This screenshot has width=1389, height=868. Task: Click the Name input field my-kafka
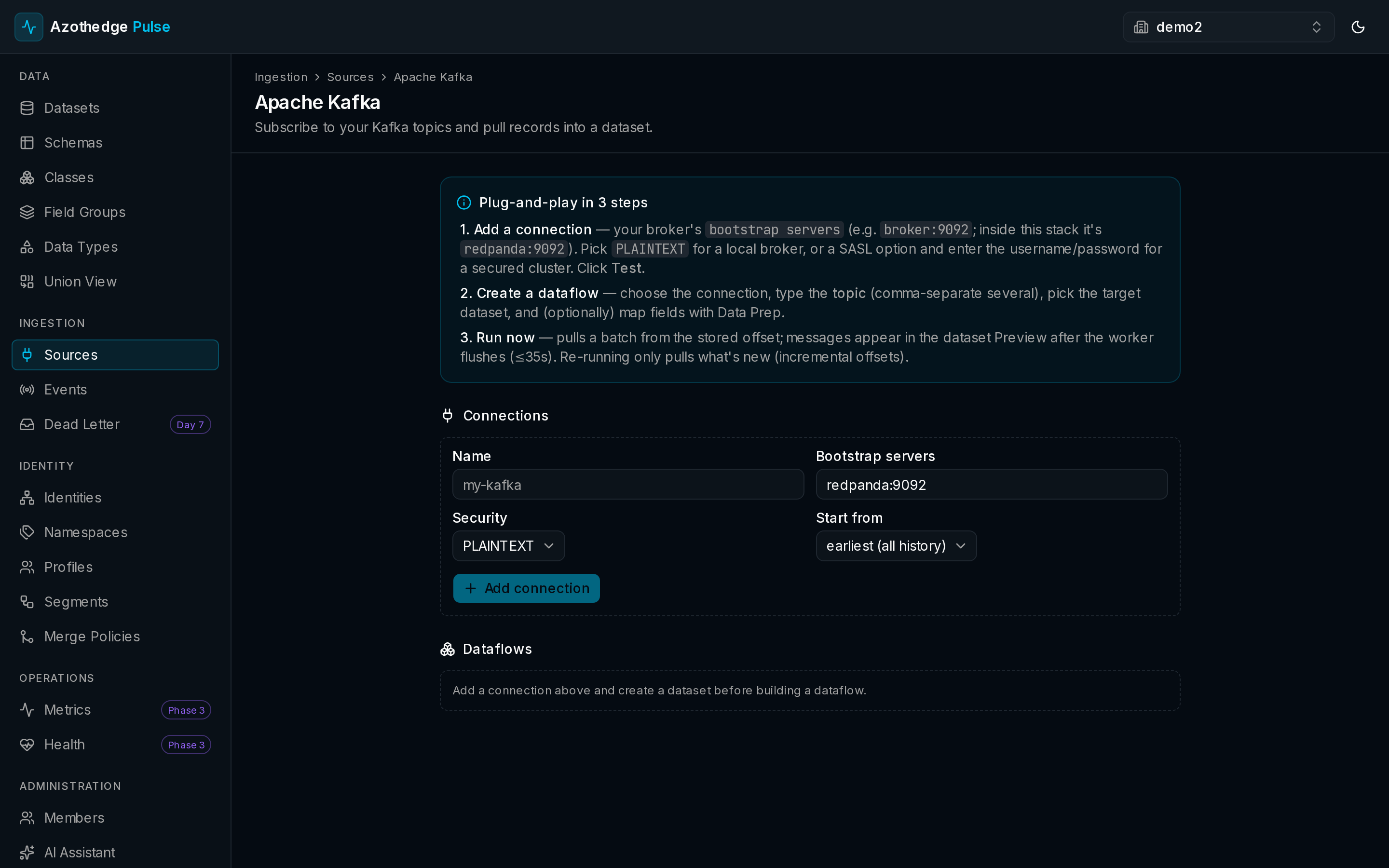(x=628, y=485)
